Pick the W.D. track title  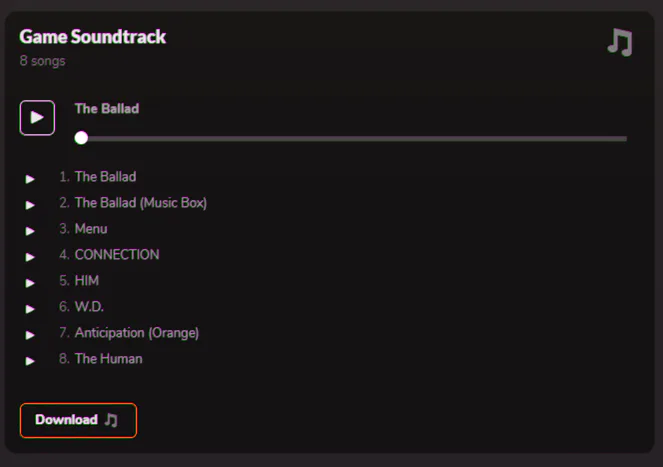pos(89,307)
